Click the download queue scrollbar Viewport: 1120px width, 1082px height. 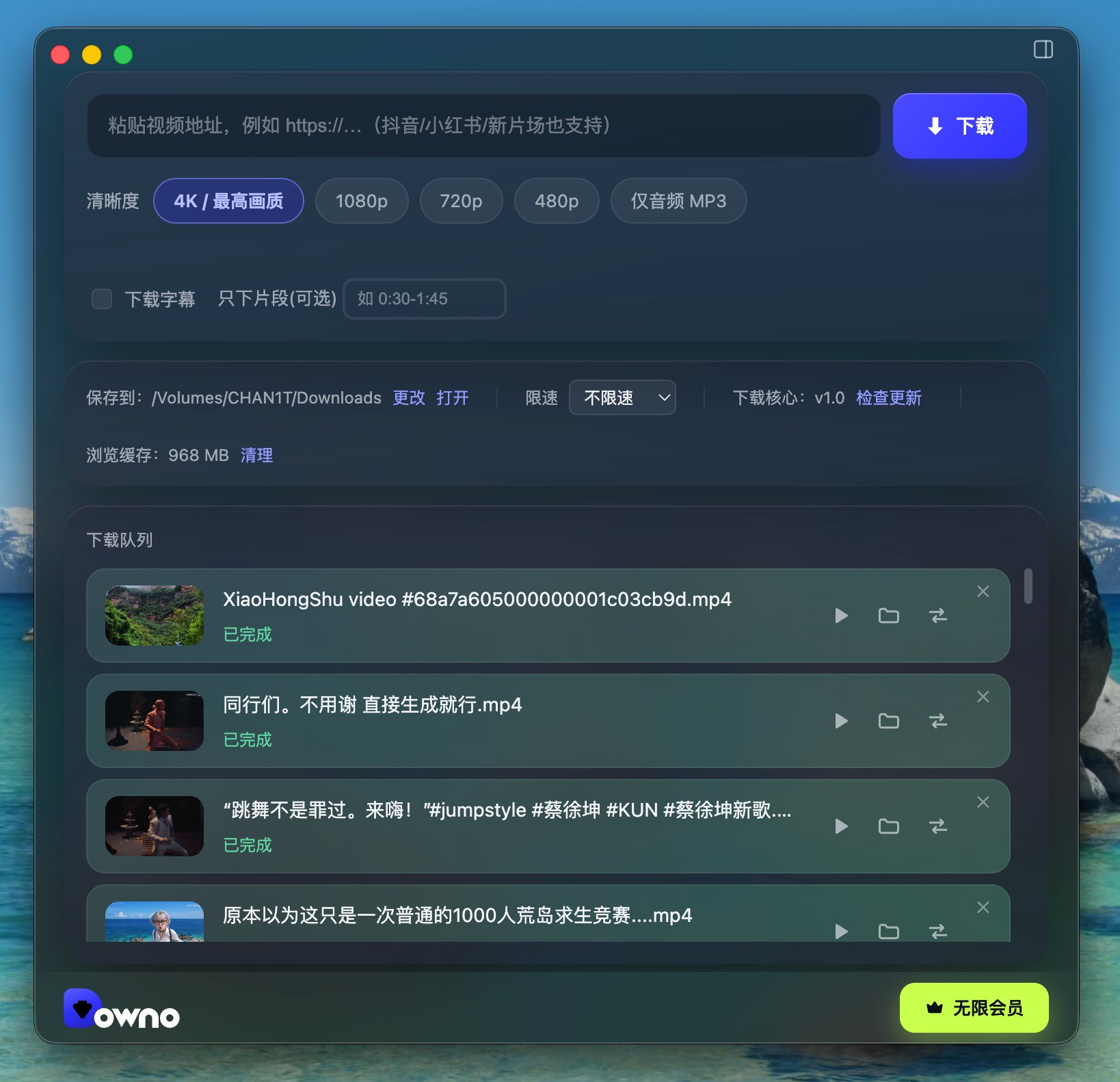1028,586
